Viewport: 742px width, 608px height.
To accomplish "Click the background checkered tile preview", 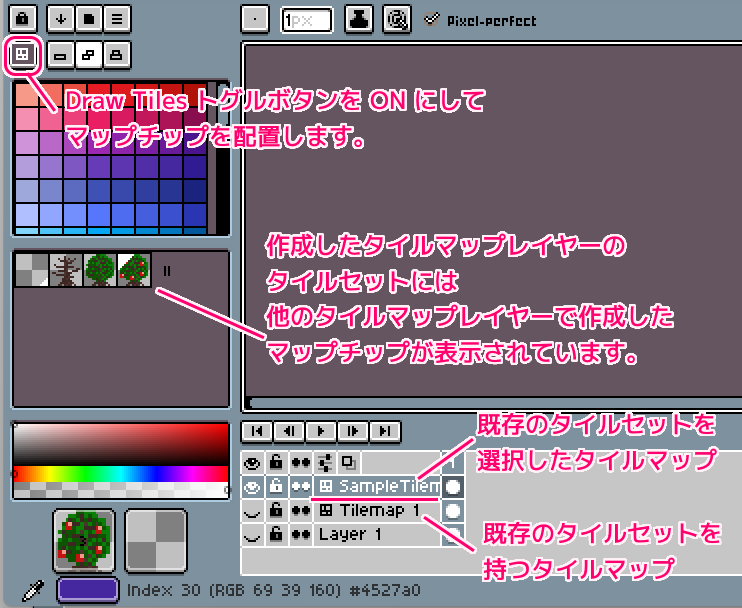I will (x=156, y=541).
